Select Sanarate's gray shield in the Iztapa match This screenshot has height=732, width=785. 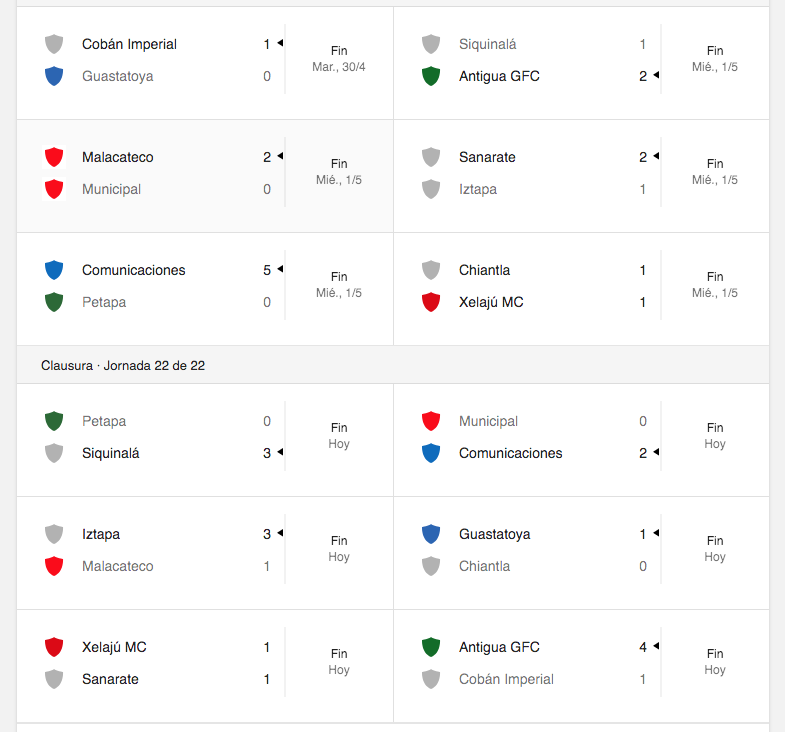click(431, 157)
